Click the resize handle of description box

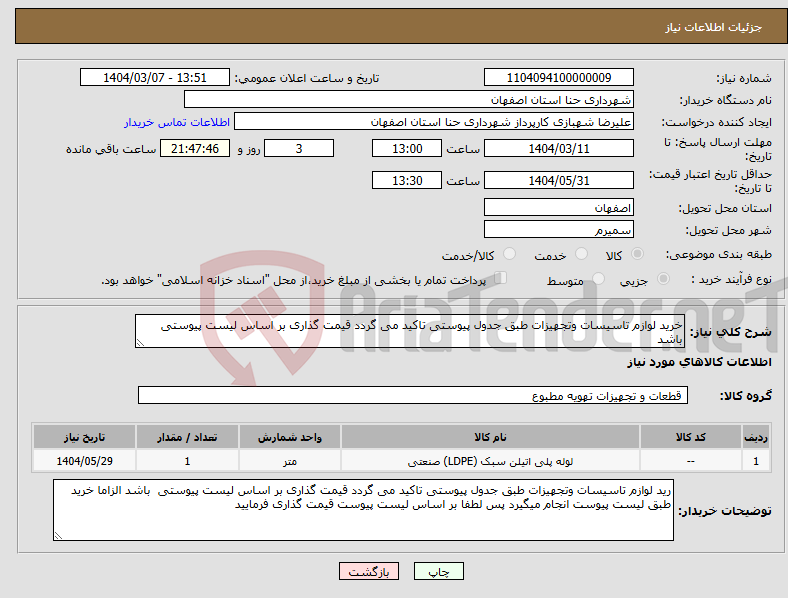[x=140, y=343]
